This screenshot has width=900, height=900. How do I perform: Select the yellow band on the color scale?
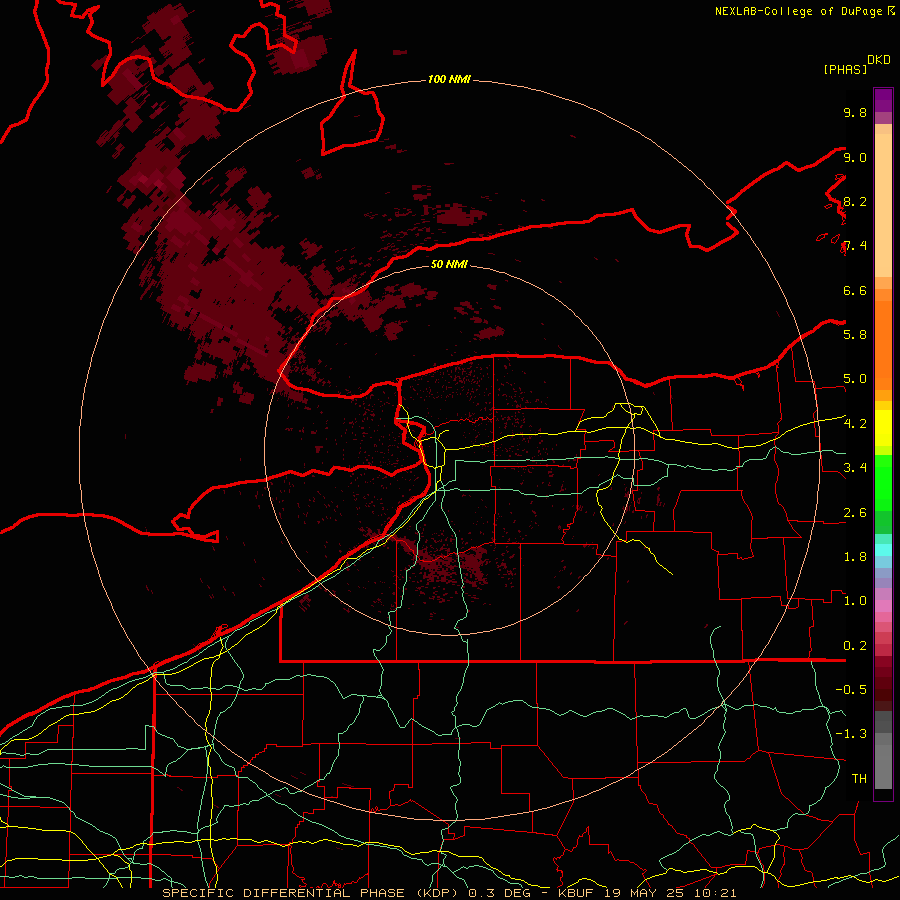[883, 428]
